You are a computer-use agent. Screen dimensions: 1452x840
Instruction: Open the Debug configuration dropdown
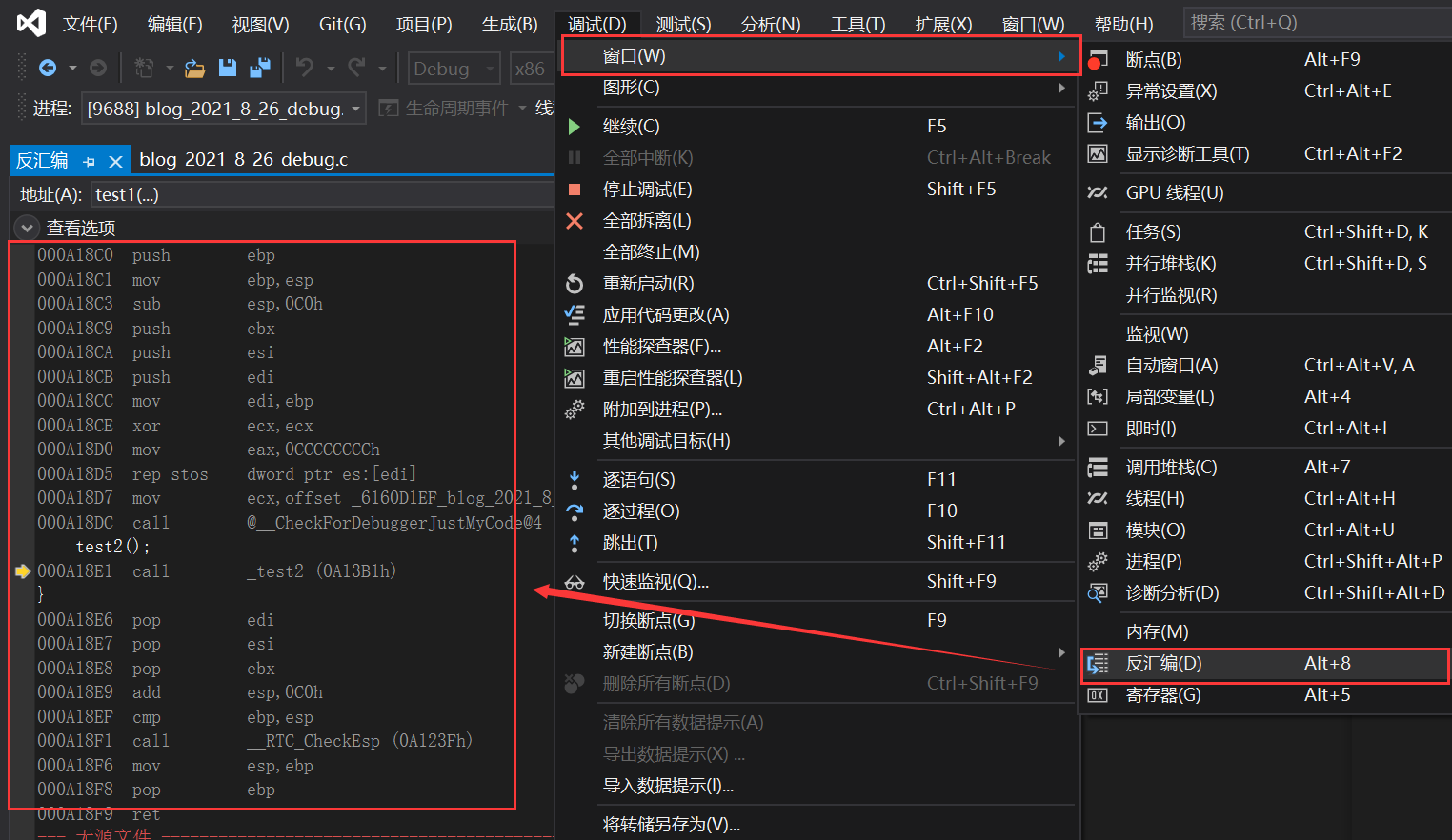pyautogui.click(x=454, y=69)
